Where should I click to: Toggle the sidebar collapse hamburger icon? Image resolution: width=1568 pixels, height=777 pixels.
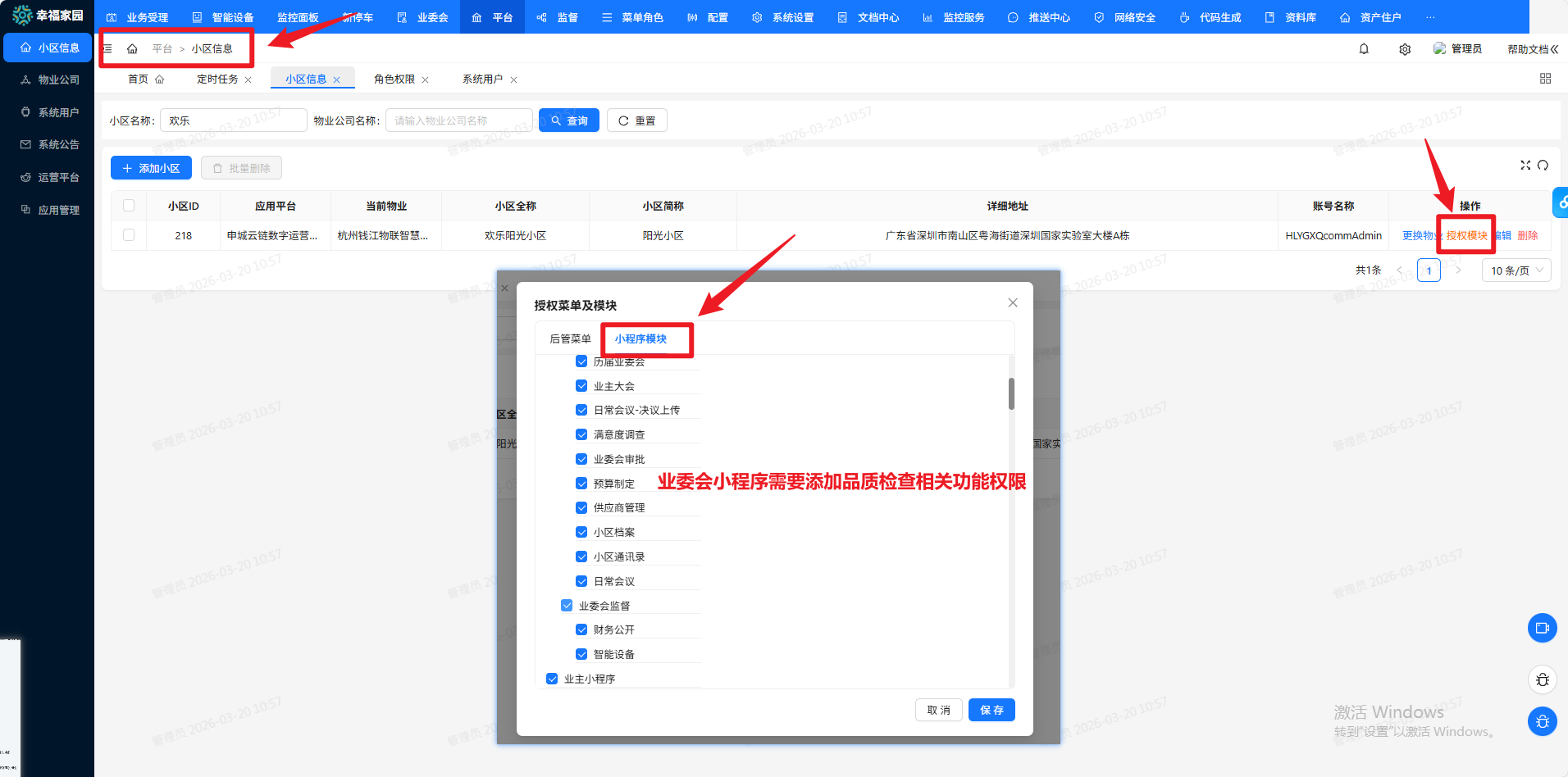tap(107, 49)
